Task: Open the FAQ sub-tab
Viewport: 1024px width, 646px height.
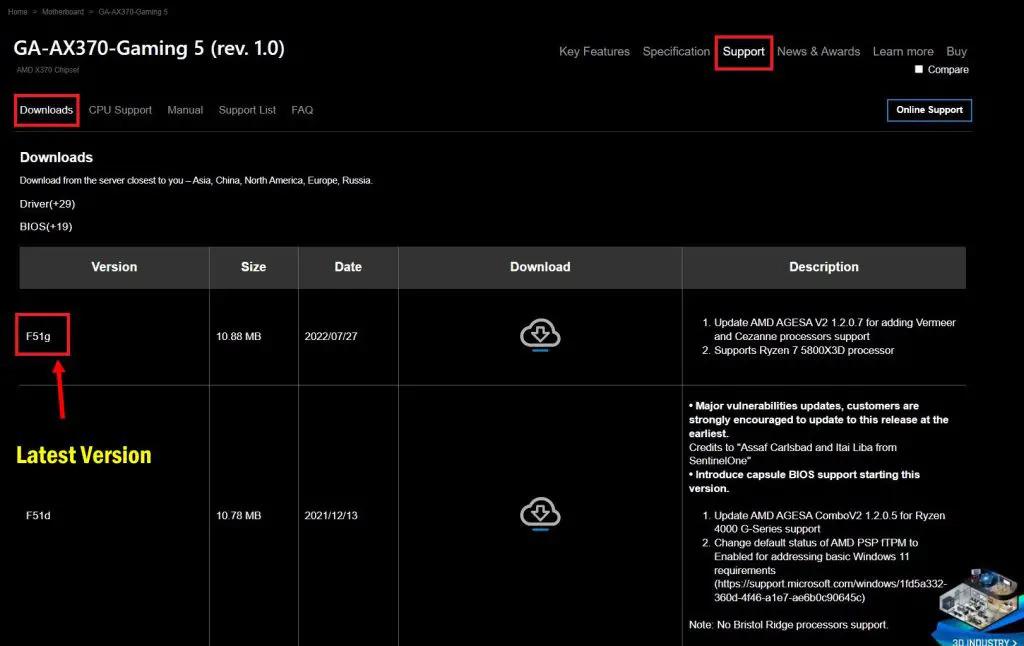Action: click(x=302, y=110)
